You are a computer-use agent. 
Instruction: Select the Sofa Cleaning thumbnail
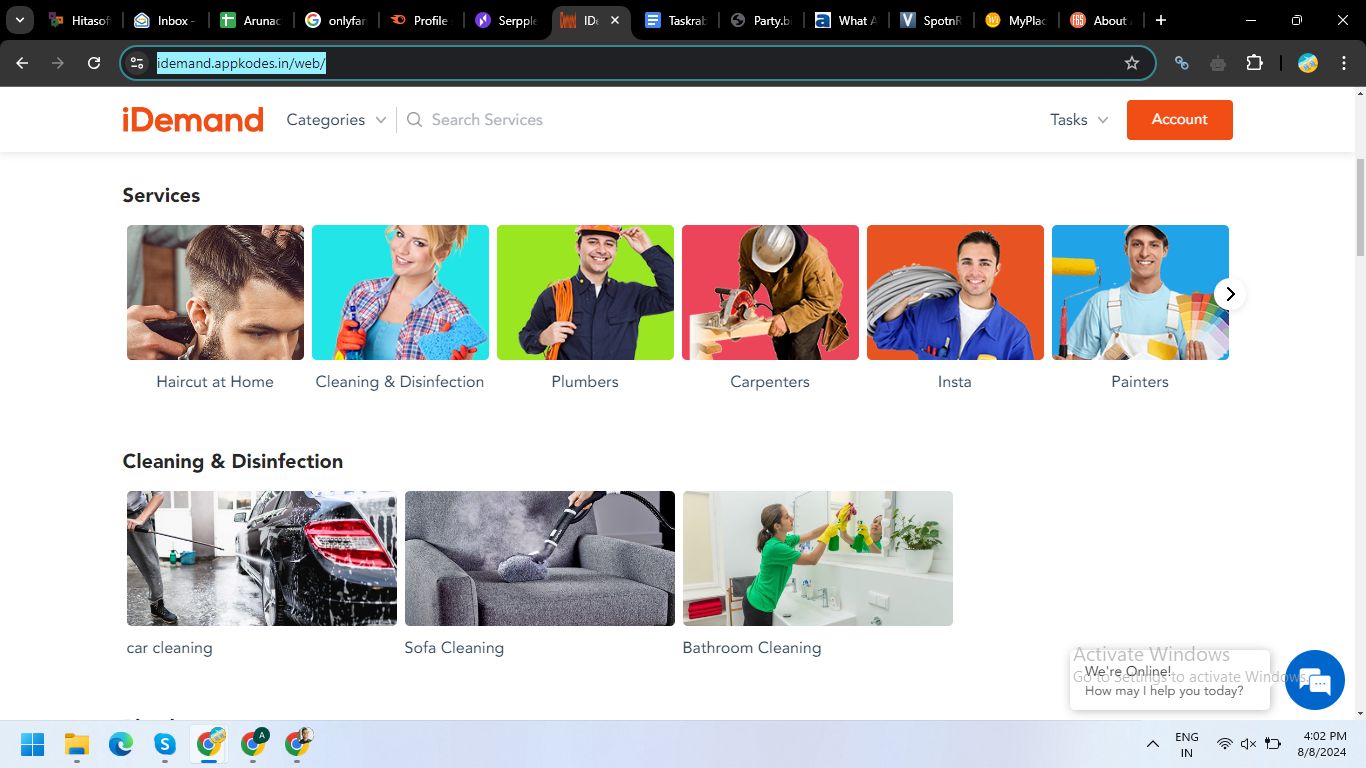click(539, 558)
